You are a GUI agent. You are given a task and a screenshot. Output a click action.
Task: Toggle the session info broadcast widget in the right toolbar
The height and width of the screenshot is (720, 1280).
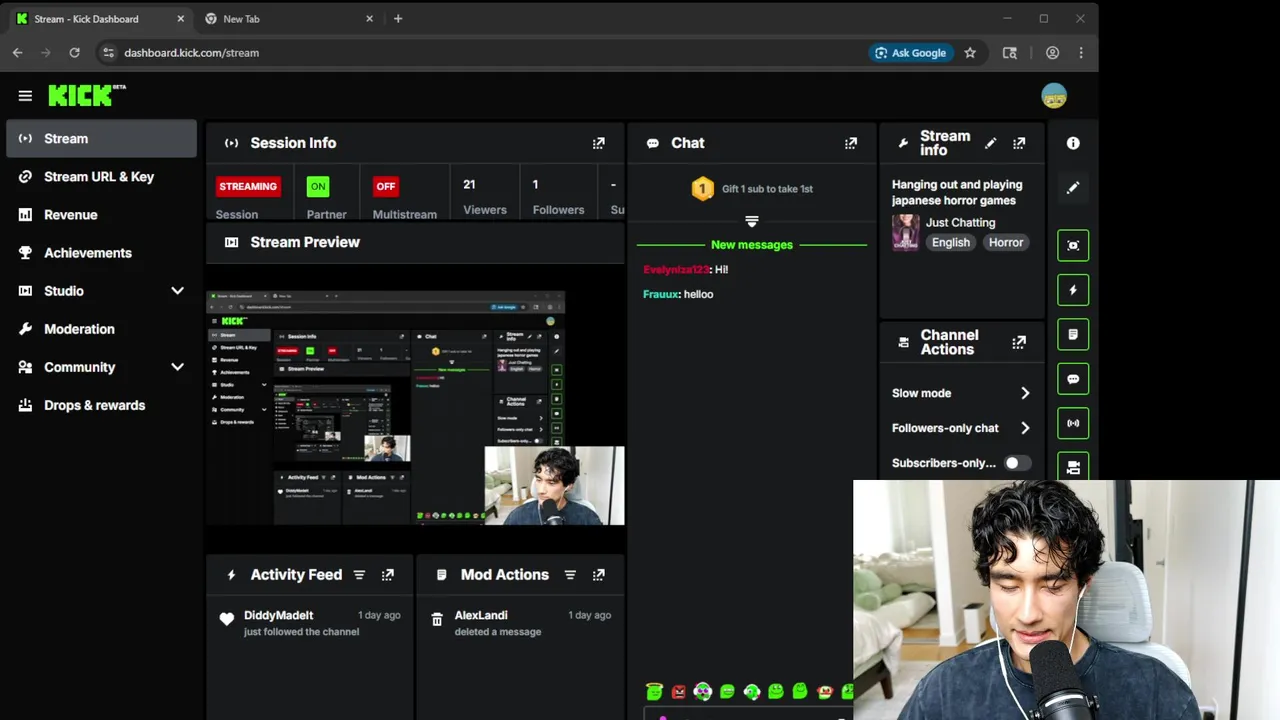point(1073,423)
